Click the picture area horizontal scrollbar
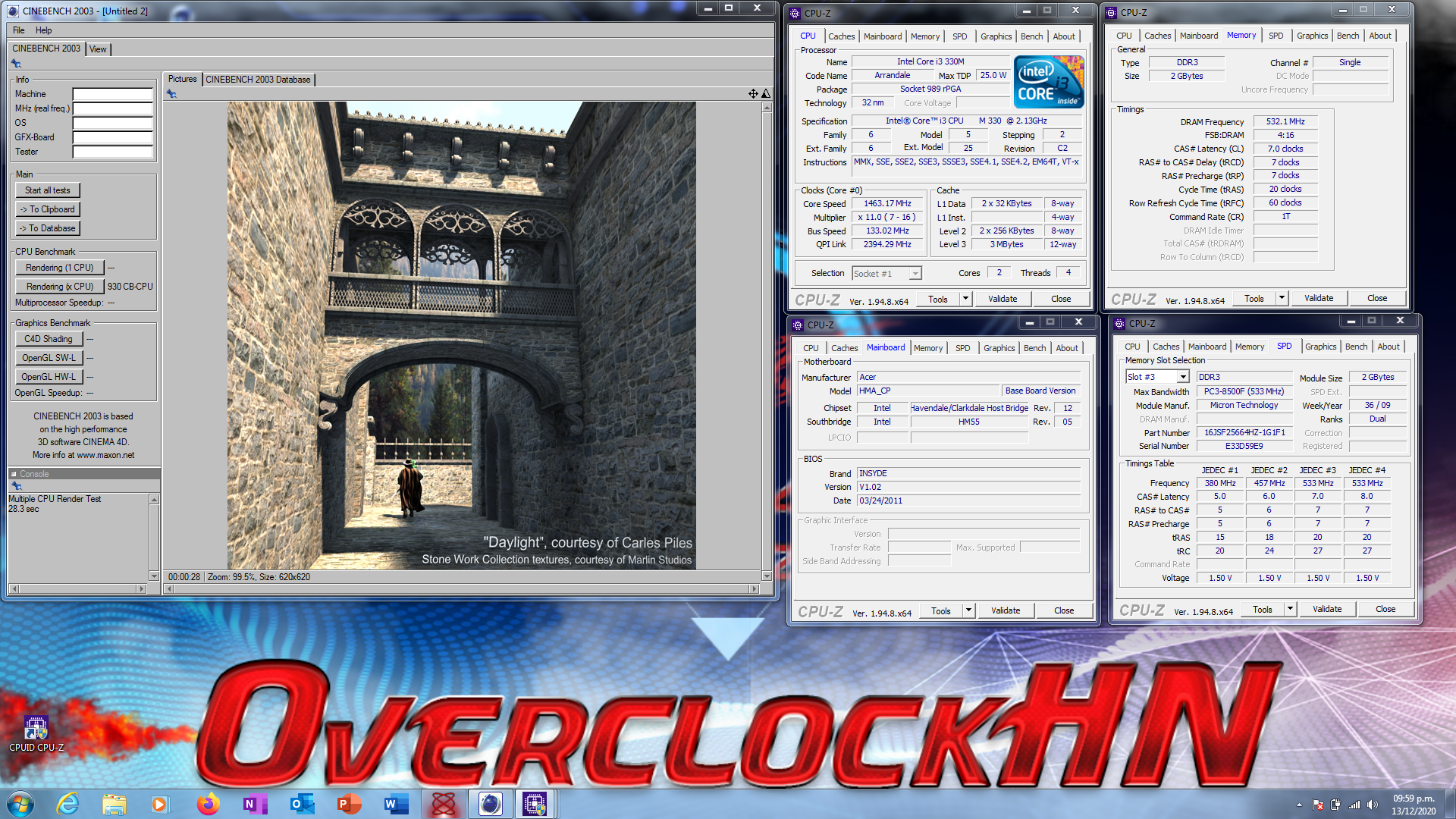1456x819 pixels. click(462, 588)
